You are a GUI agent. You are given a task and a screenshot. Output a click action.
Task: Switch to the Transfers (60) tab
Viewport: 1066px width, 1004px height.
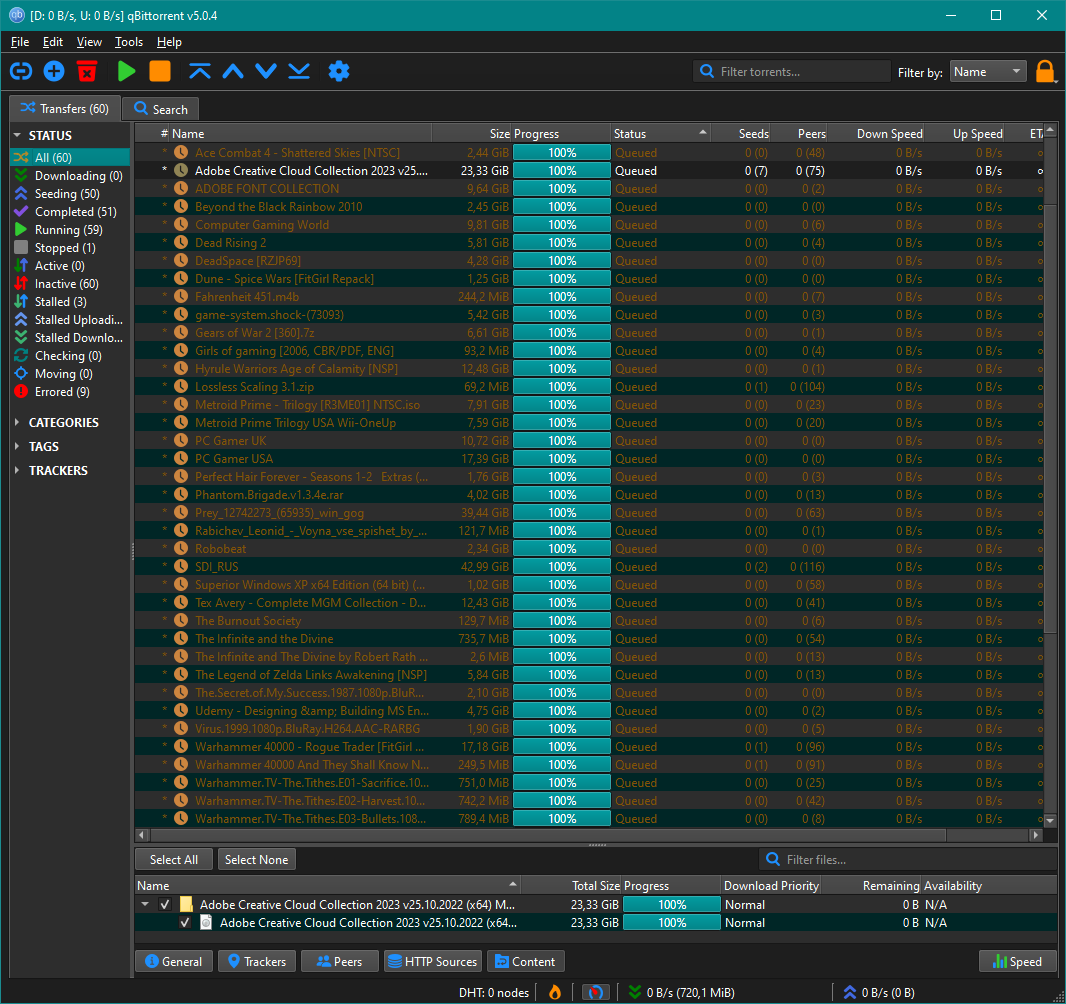65,109
